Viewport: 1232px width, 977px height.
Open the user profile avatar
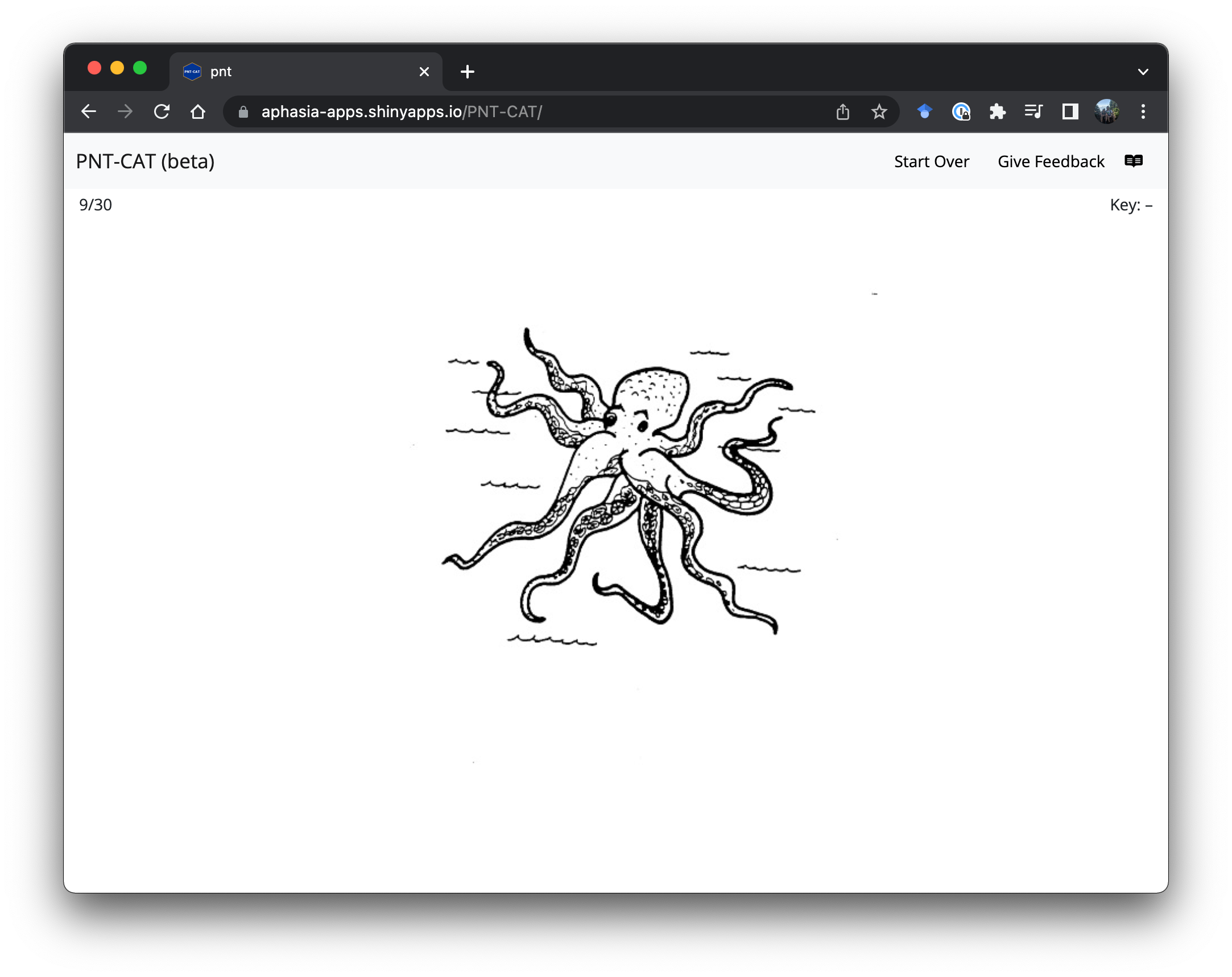[x=1106, y=111]
